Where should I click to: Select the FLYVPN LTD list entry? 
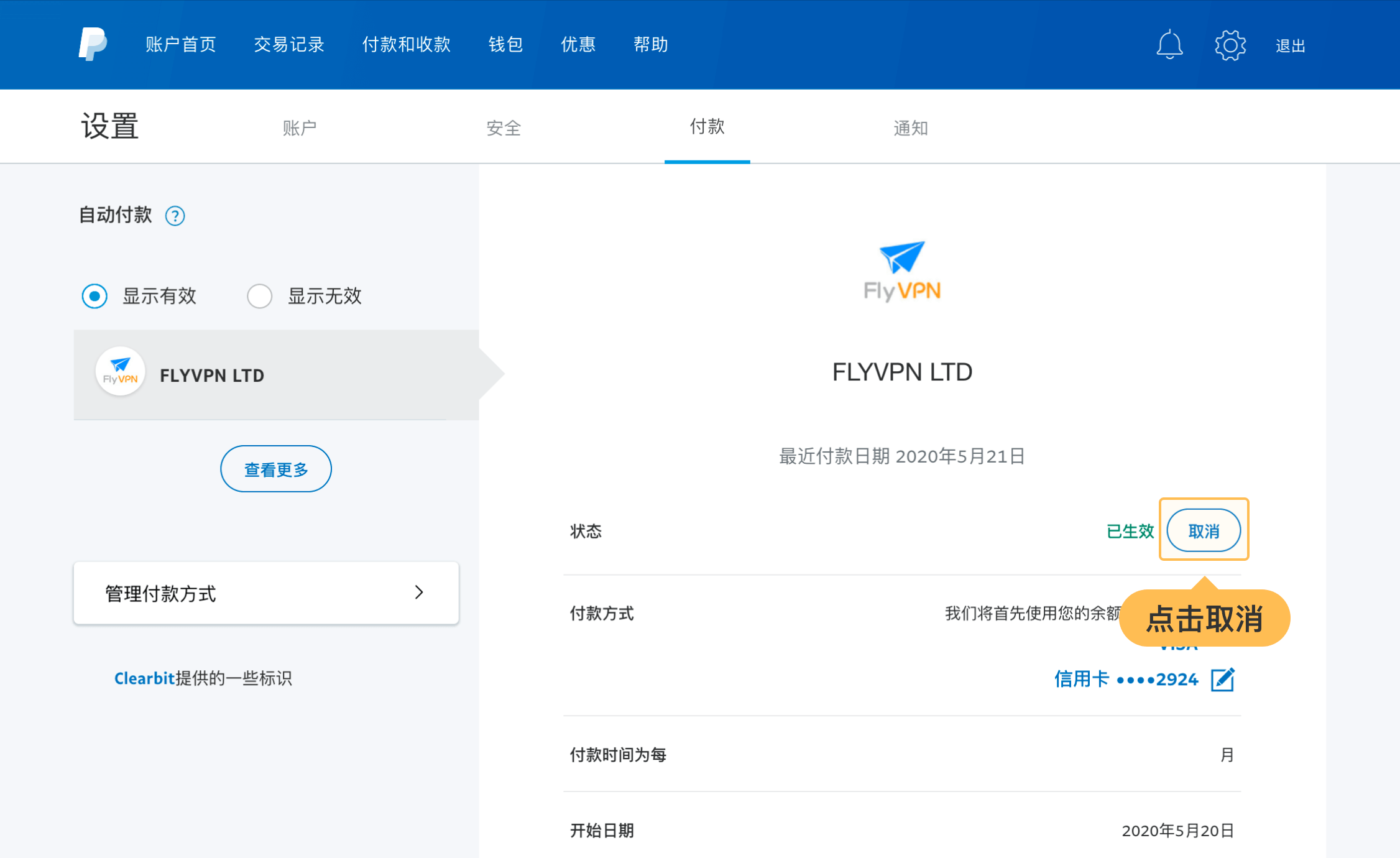[212, 376]
